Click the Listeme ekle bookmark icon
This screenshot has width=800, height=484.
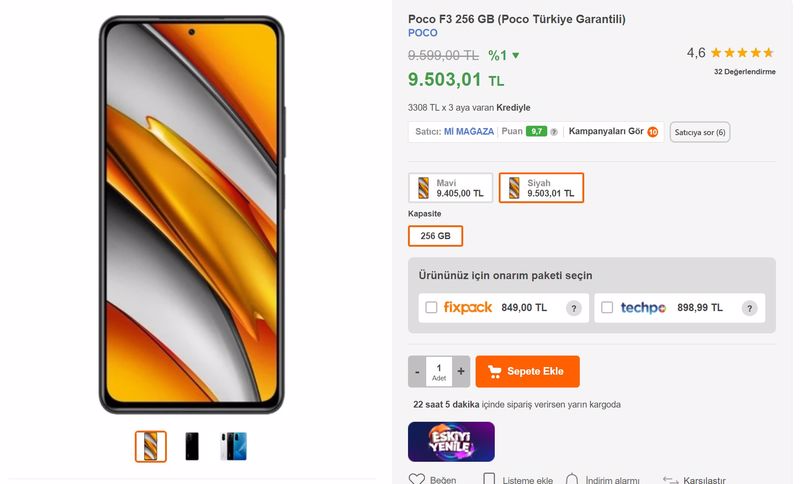click(x=490, y=480)
